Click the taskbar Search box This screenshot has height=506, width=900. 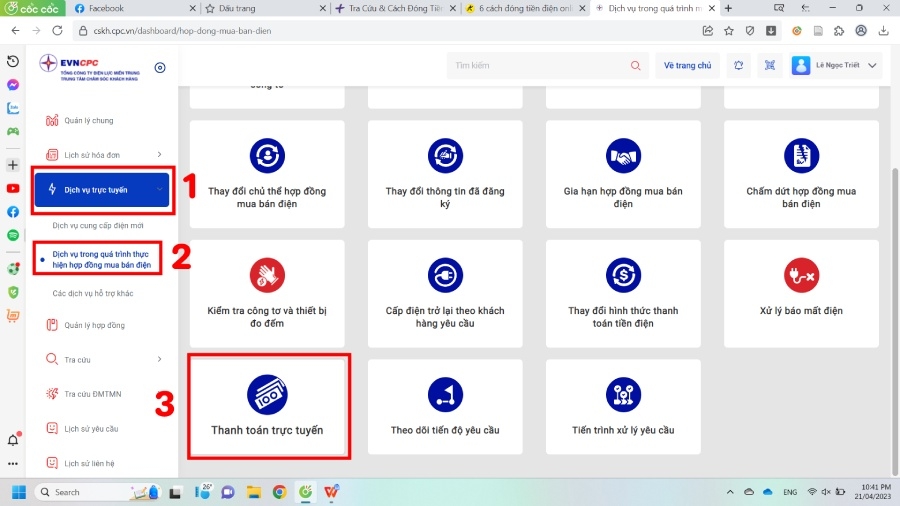98,492
